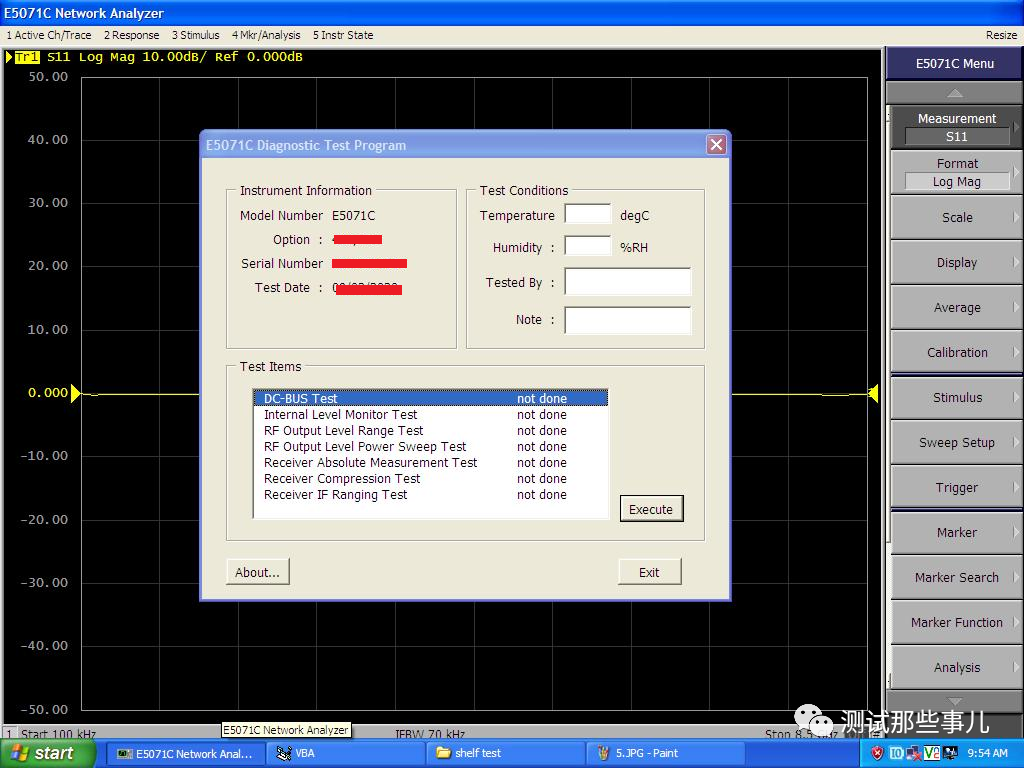Click the Execute button

tap(651, 509)
